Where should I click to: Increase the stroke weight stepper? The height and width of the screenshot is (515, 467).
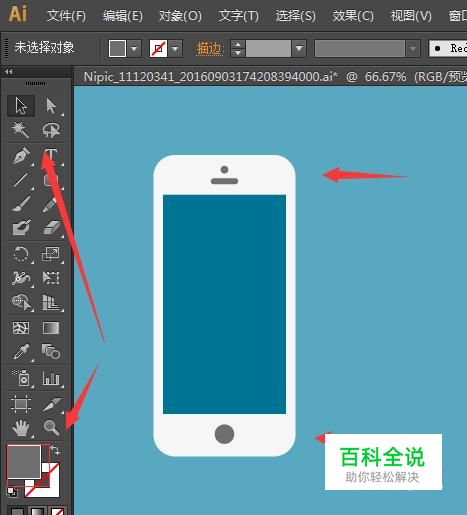coord(238,44)
